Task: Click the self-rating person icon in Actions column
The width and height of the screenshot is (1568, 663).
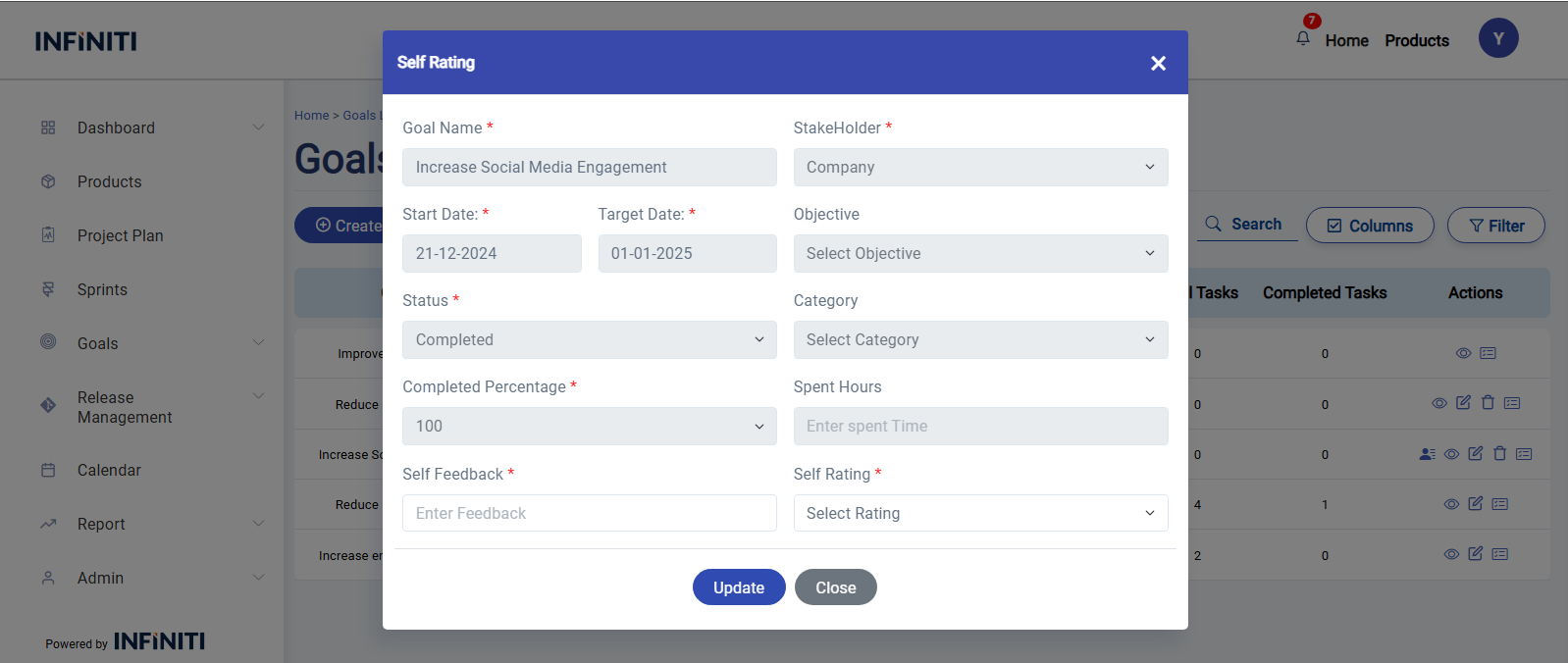Action: point(1427,454)
